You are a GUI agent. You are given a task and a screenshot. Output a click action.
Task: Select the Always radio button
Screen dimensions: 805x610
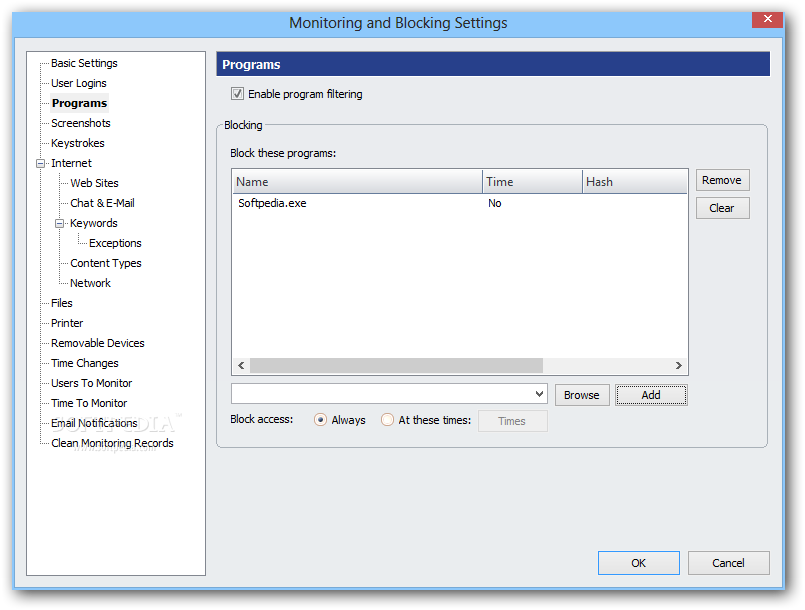point(320,420)
